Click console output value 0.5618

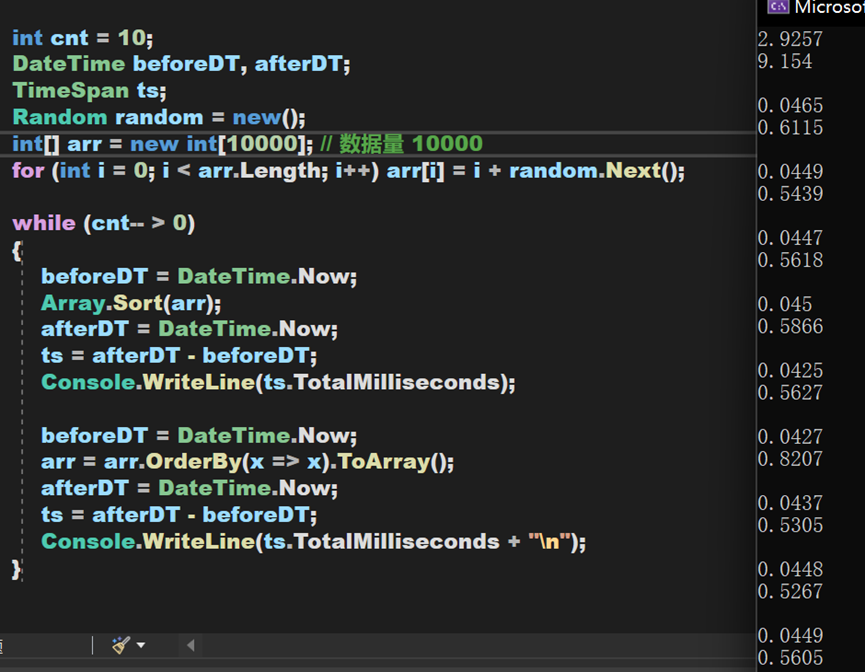790,260
